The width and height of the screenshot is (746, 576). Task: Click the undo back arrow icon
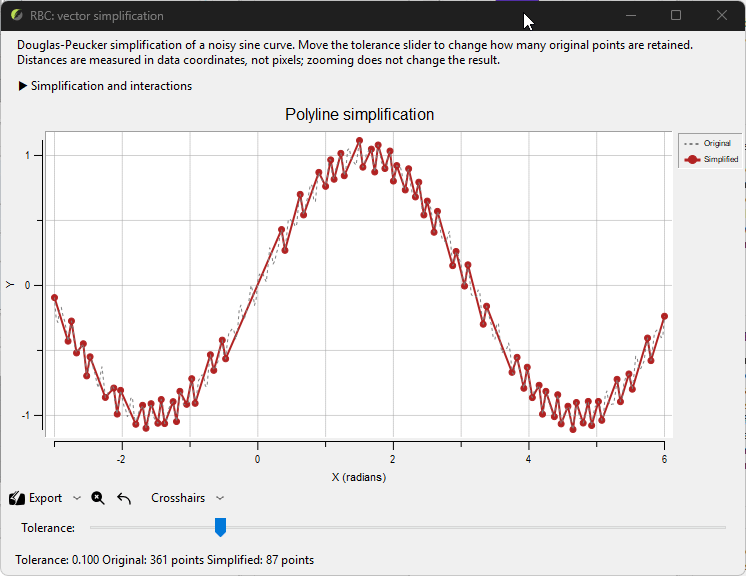pos(124,498)
